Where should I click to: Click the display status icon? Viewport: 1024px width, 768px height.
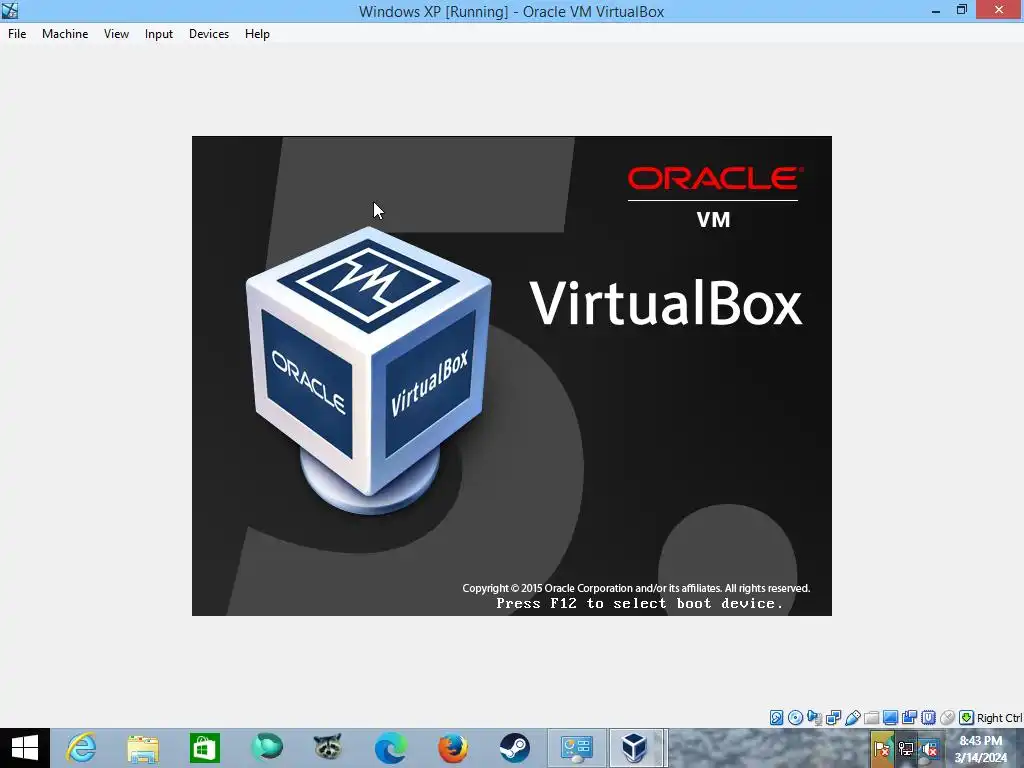coord(890,718)
